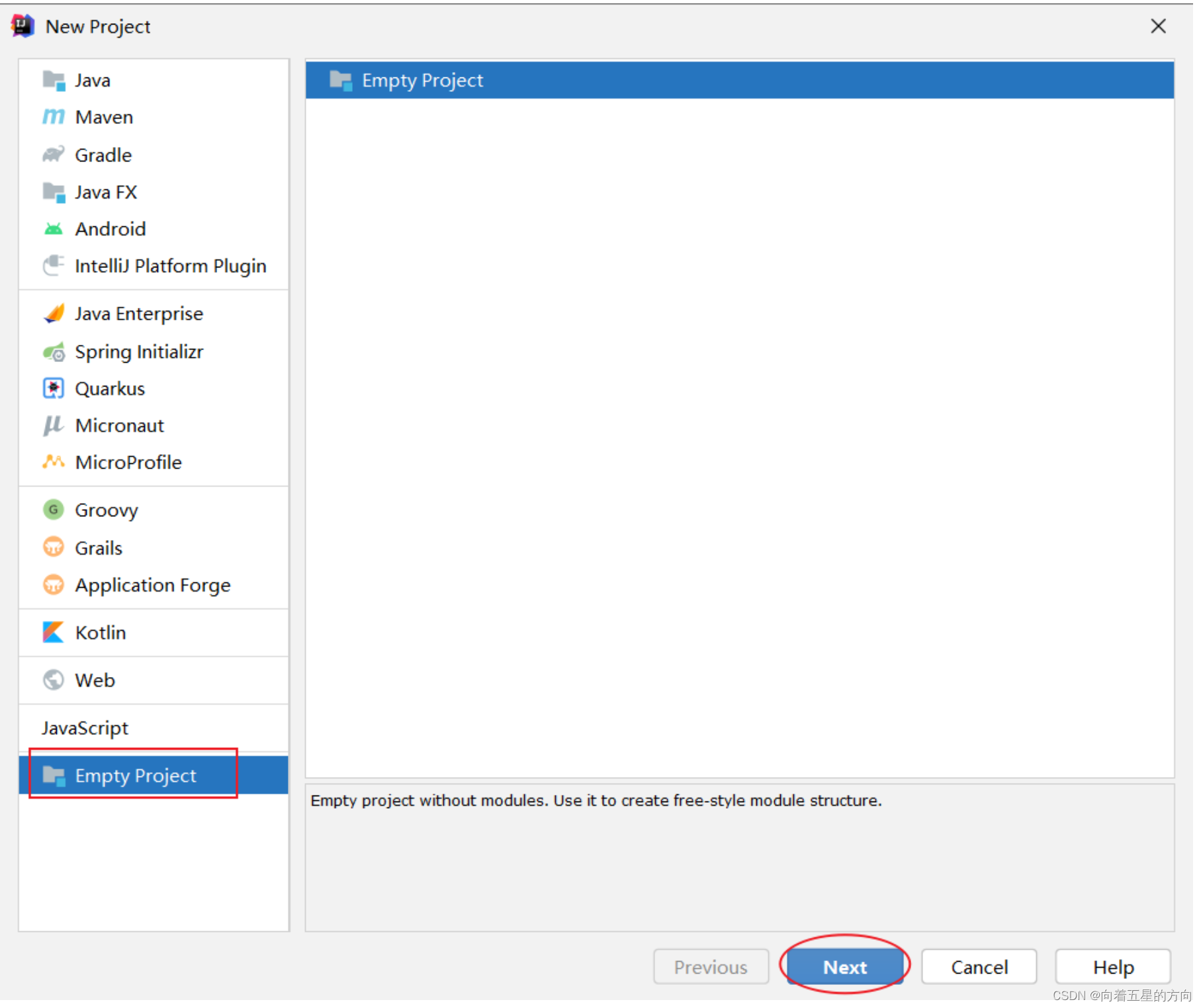
Task: Select the JavaScript entry
Action: [154, 728]
